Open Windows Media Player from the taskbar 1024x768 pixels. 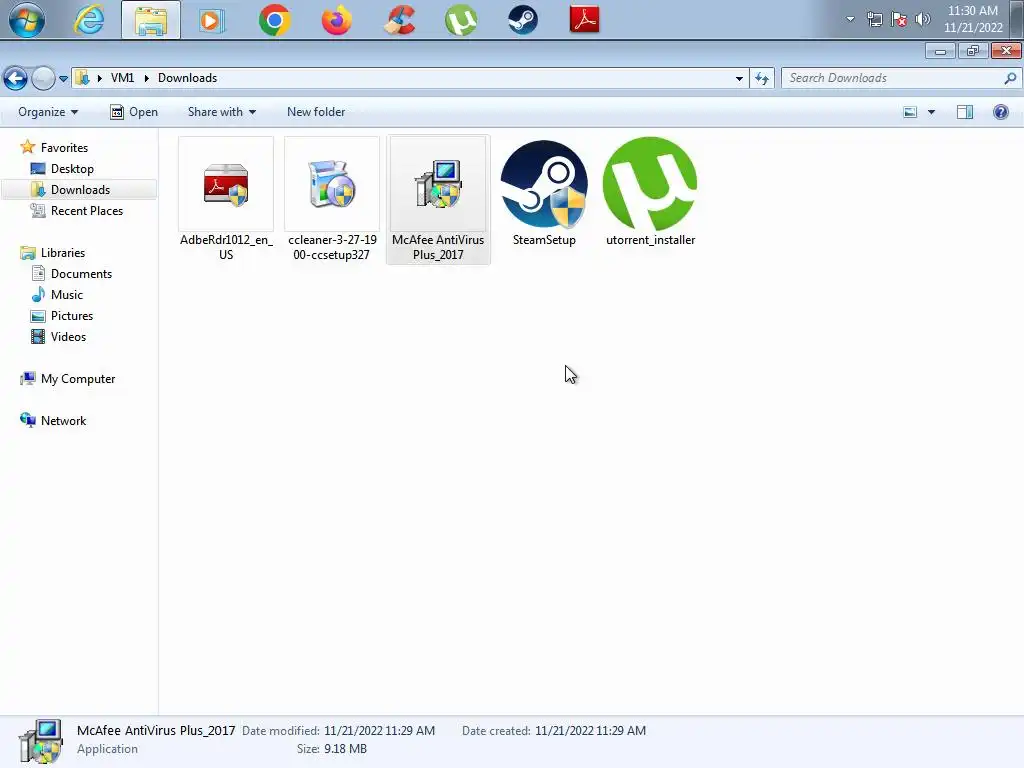[212, 20]
